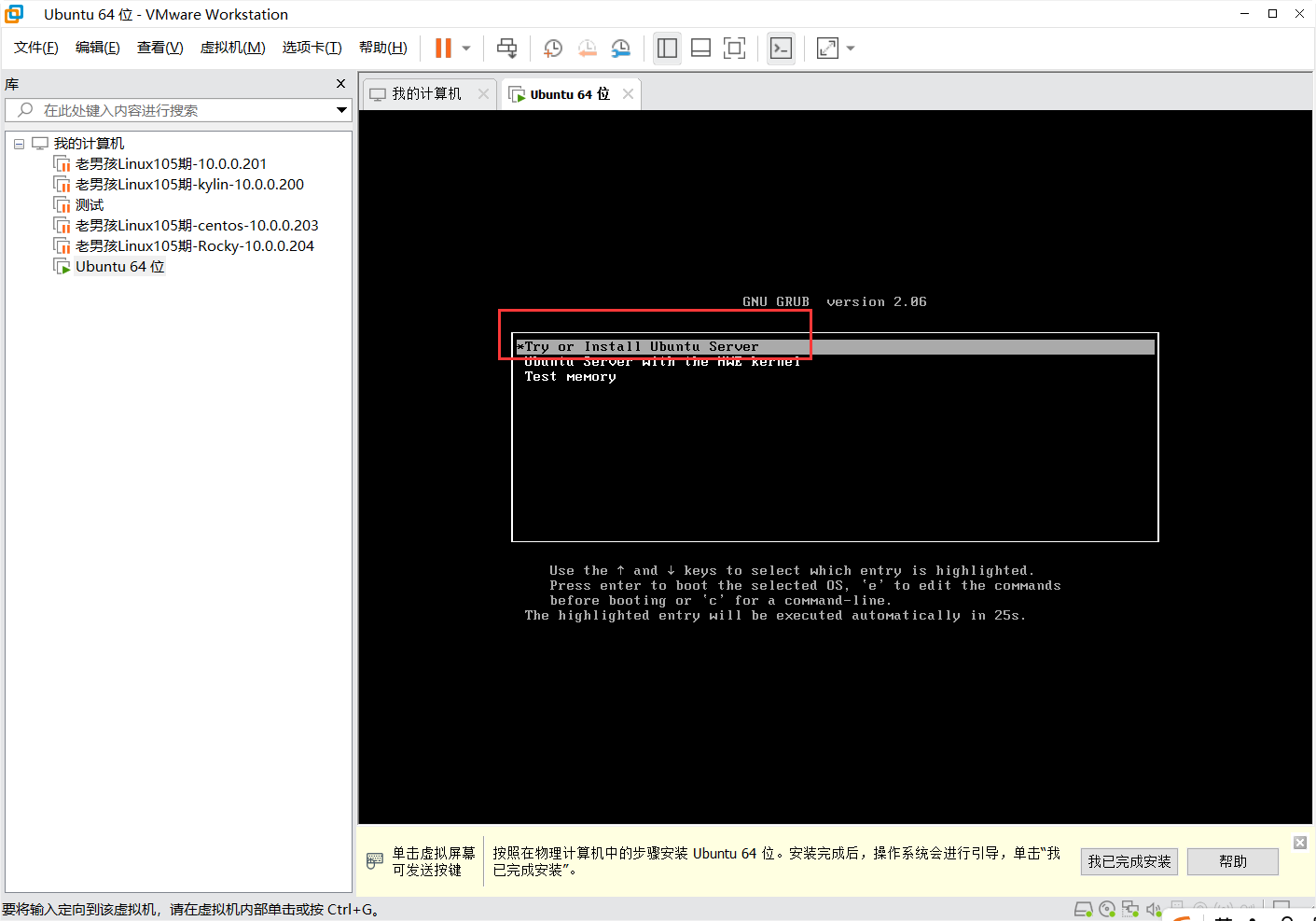
Task: Close the library (库) panel
Action: [341, 84]
